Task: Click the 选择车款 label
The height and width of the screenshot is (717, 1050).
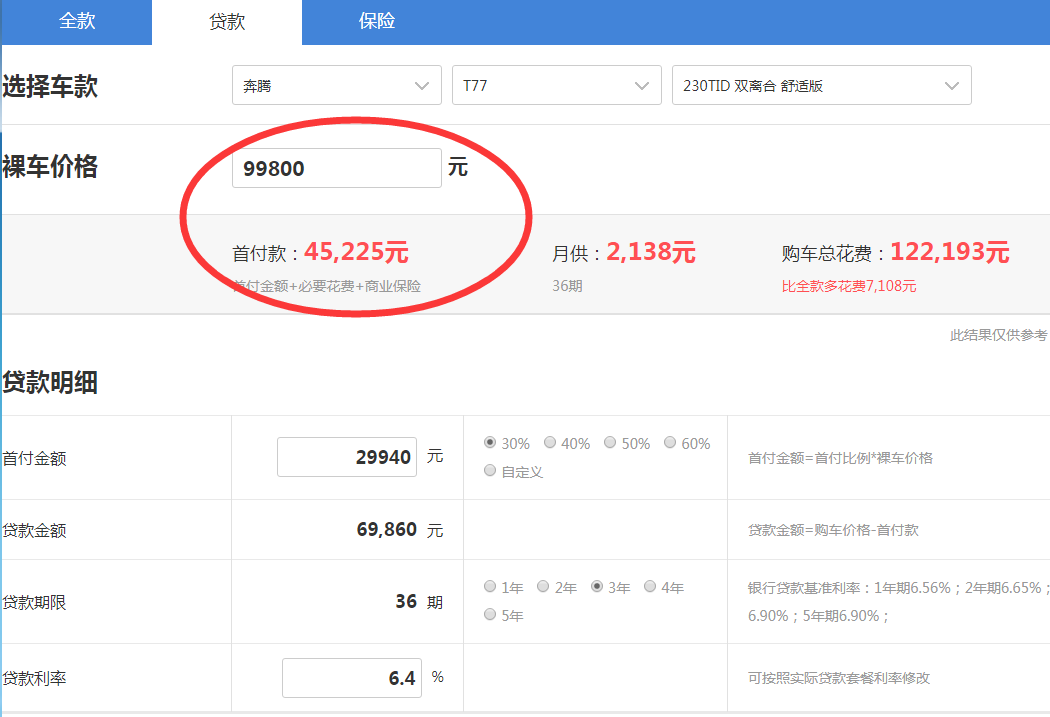Action: pyautogui.click(x=50, y=86)
